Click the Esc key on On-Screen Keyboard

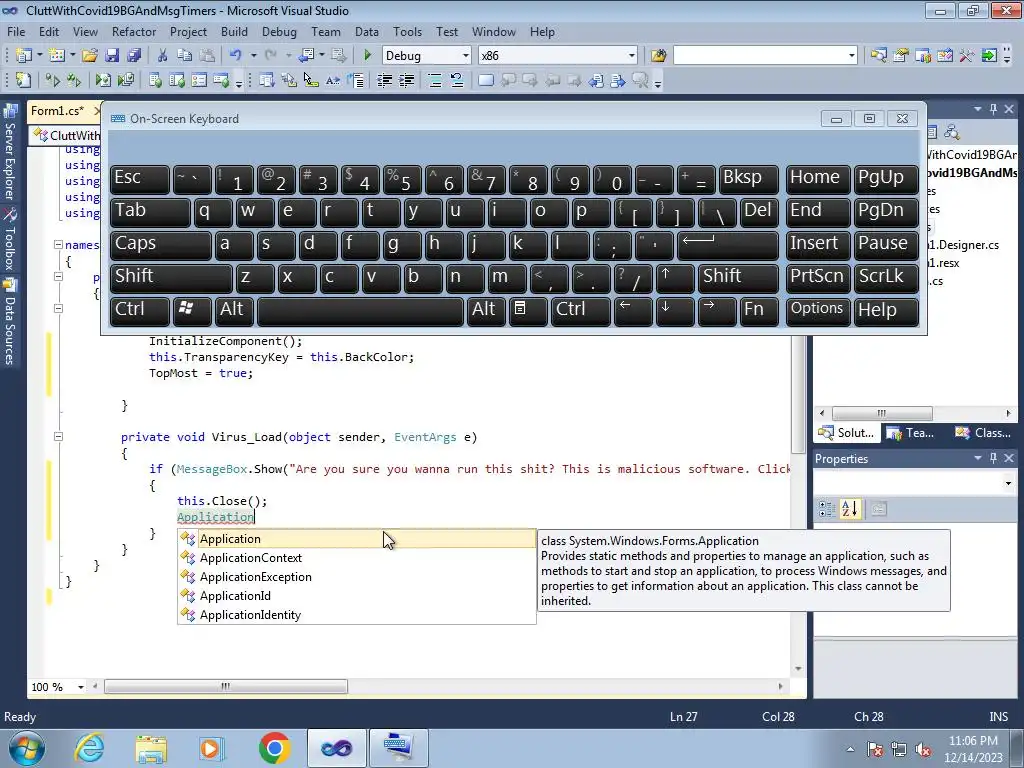140,179
